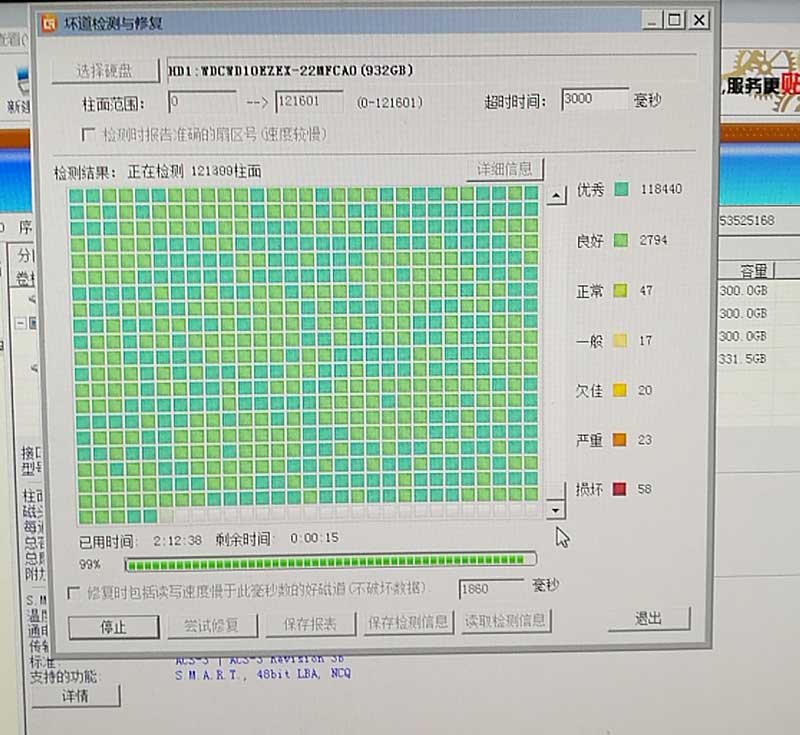Click the 读取检测信息 button
800x735 pixels.
click(506, 621)
